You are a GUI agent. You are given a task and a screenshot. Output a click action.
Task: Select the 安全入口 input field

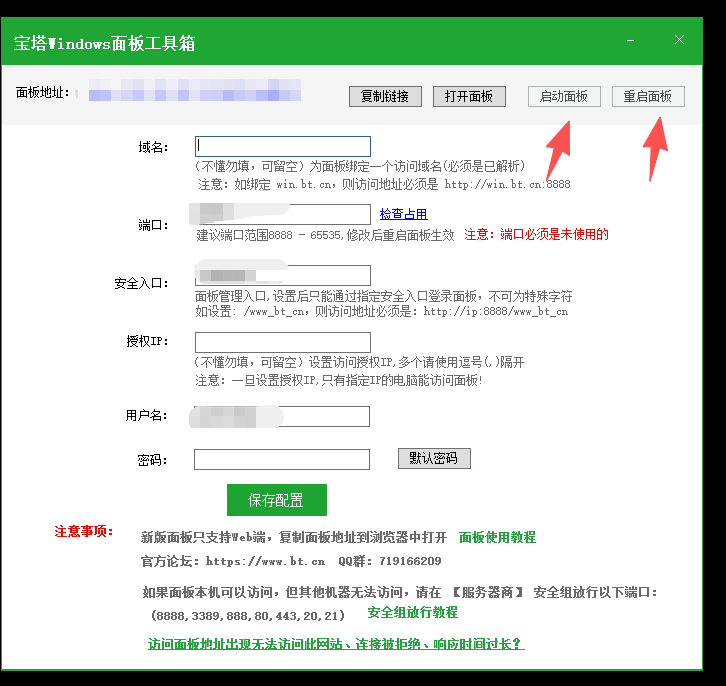[x=283, y=275]
